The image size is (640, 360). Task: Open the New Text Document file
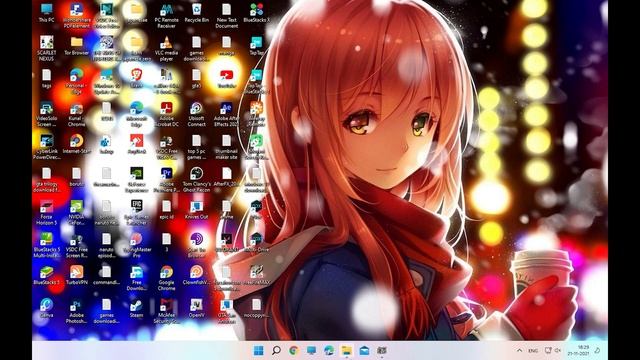(227, 16)
